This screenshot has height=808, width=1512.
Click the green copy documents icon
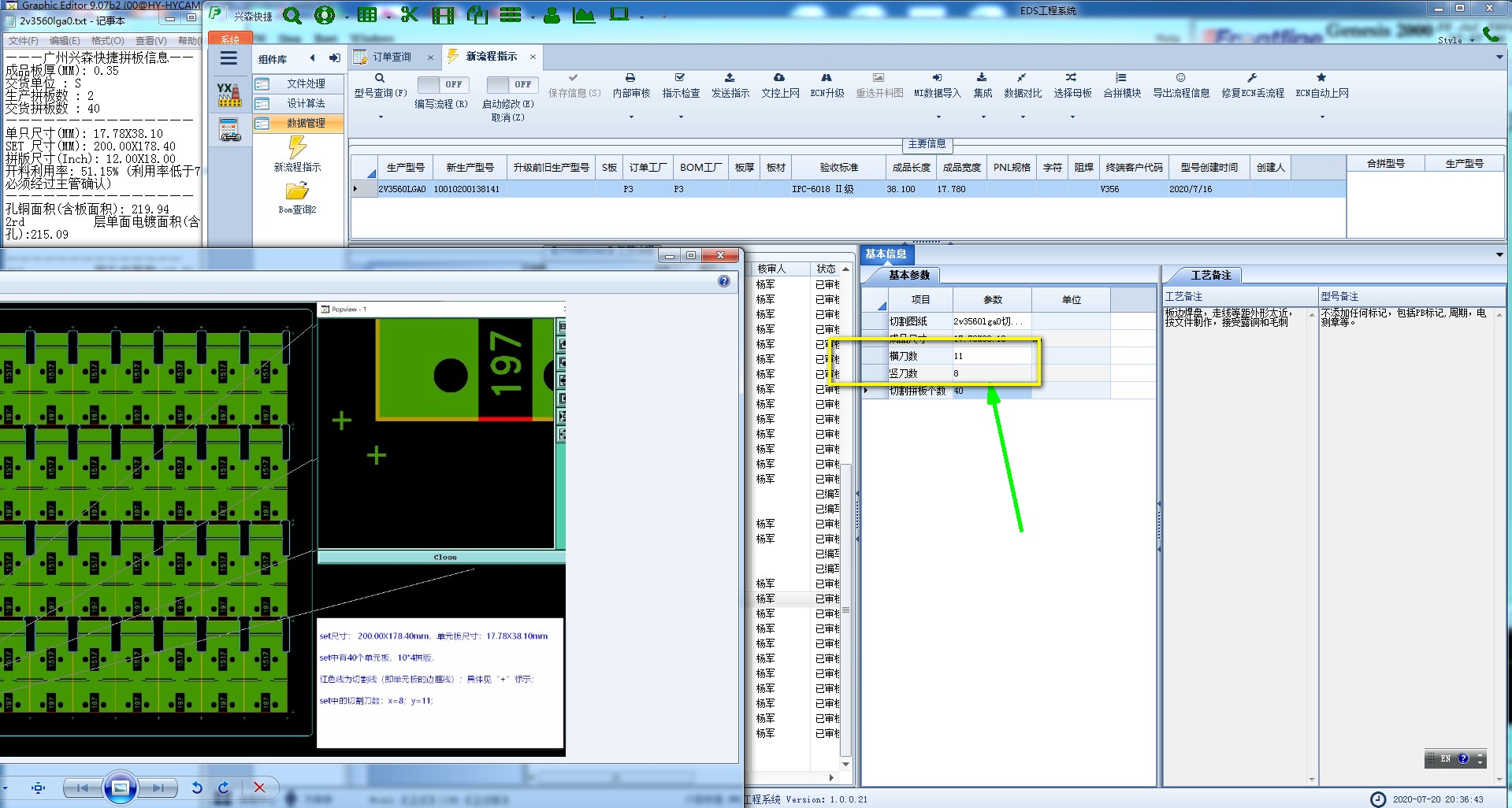(477, 14)
